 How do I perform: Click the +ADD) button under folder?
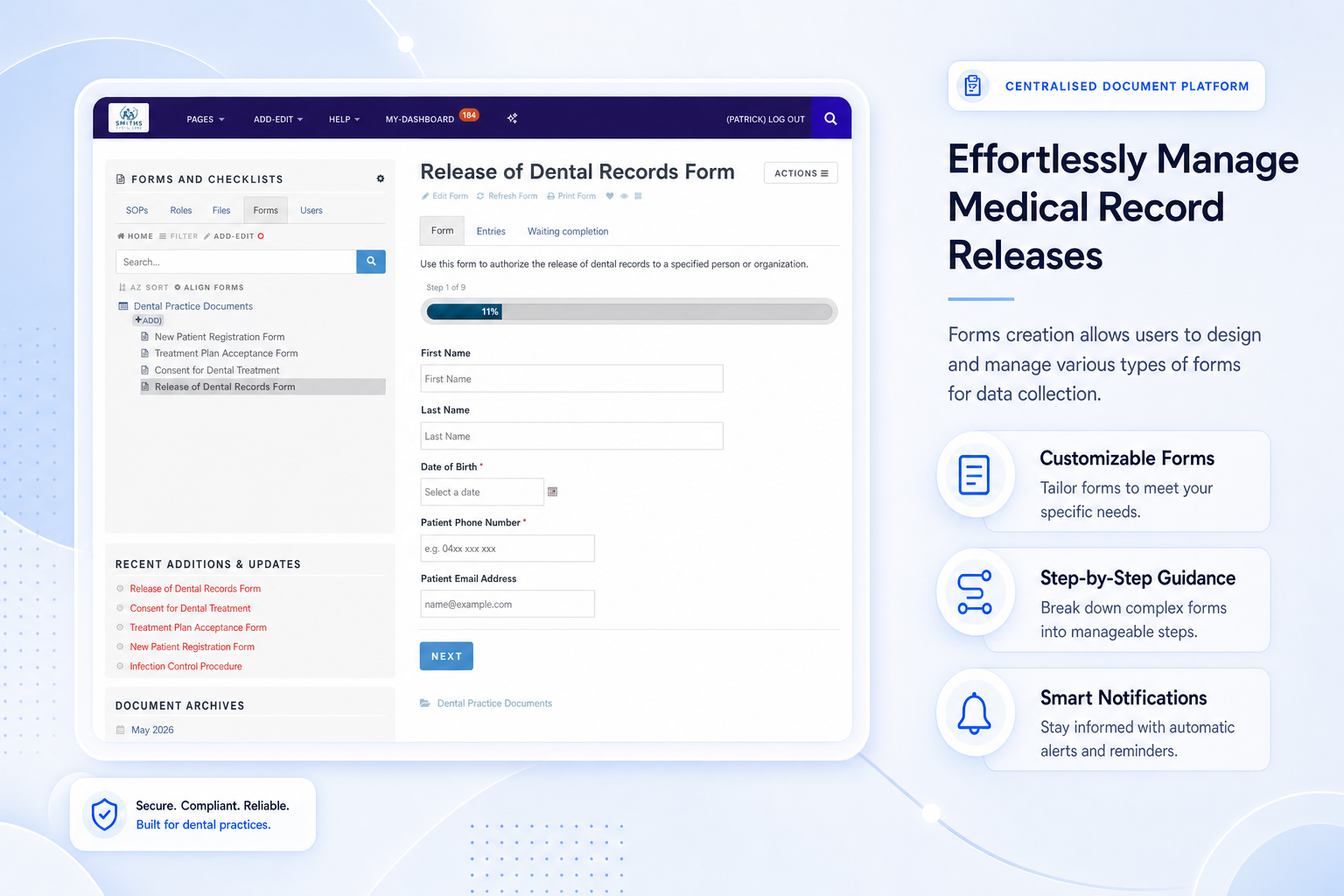(149, 320)
